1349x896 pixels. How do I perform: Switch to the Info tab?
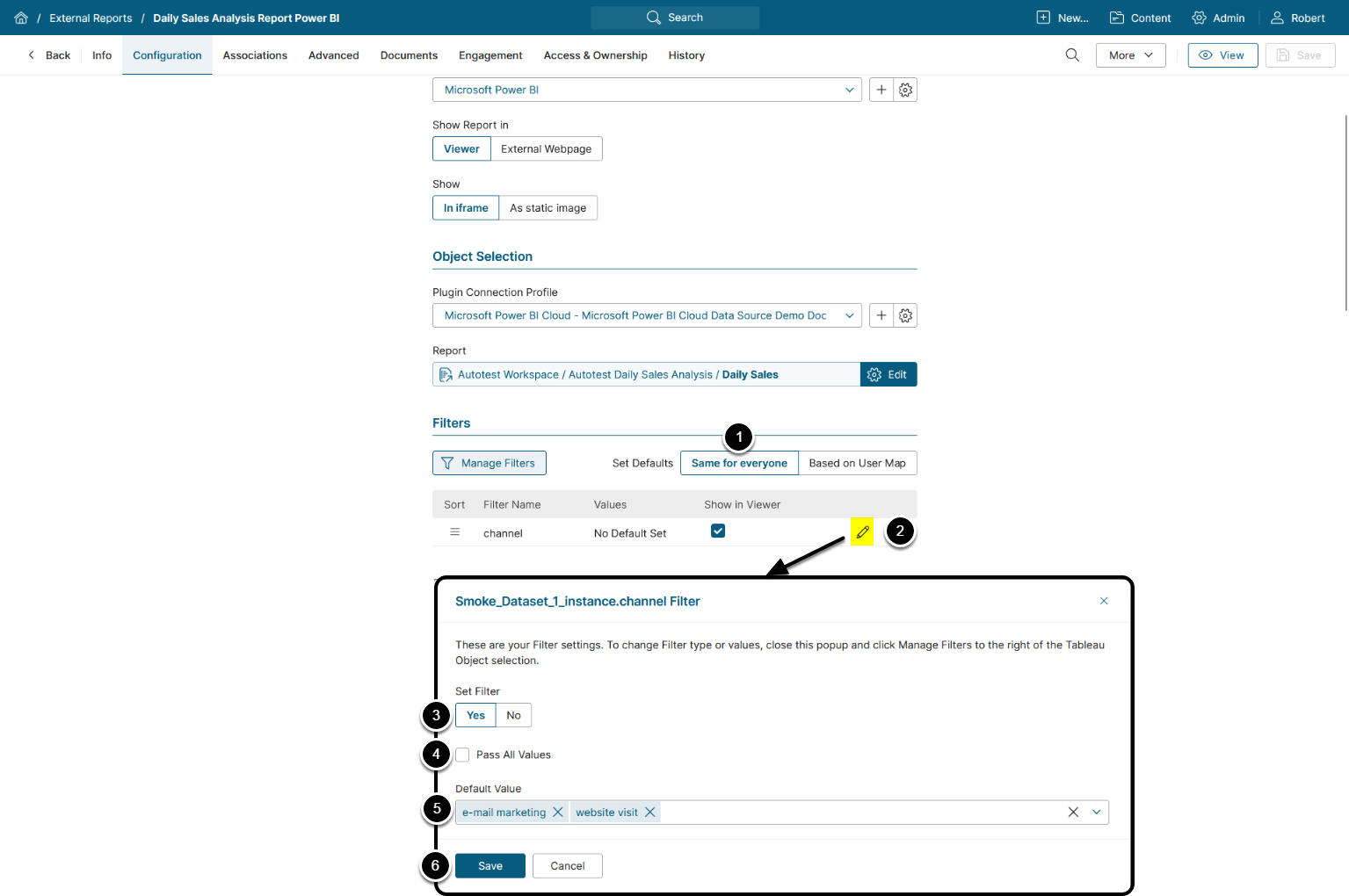point(102,55)
